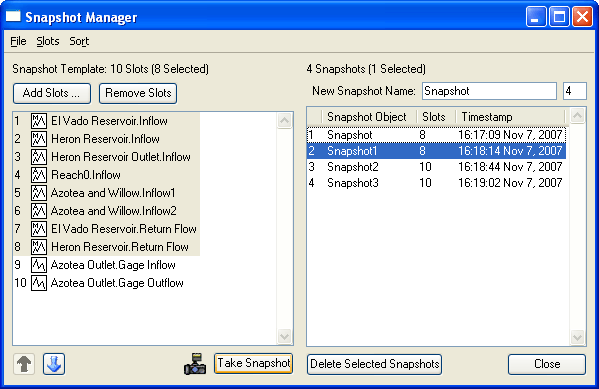Click snapshot list scrollbar down arrow
Viewport: 599px width, 389px height.
tap(577, 337)
